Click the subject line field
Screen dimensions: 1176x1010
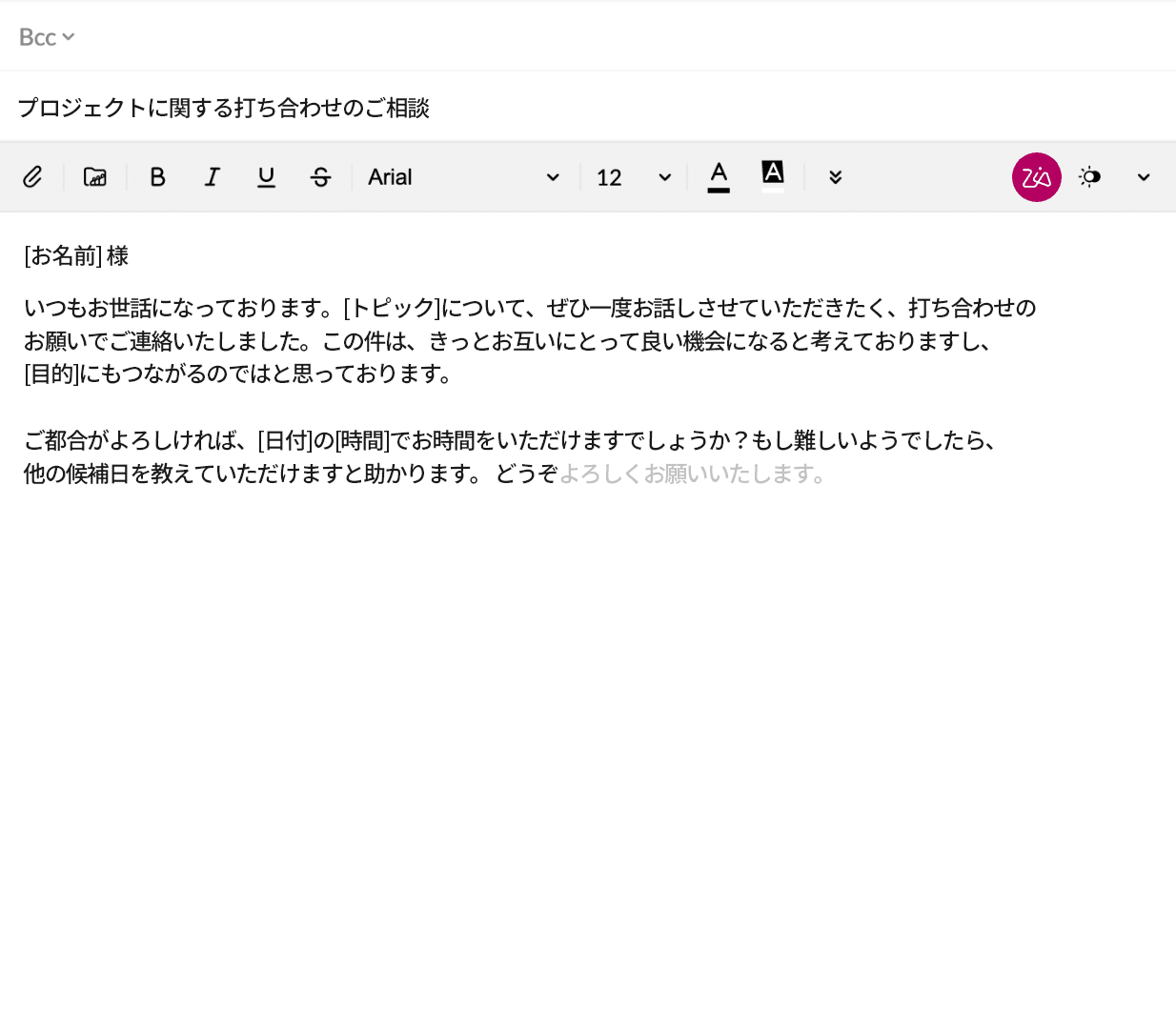click(x=588, y=108)
